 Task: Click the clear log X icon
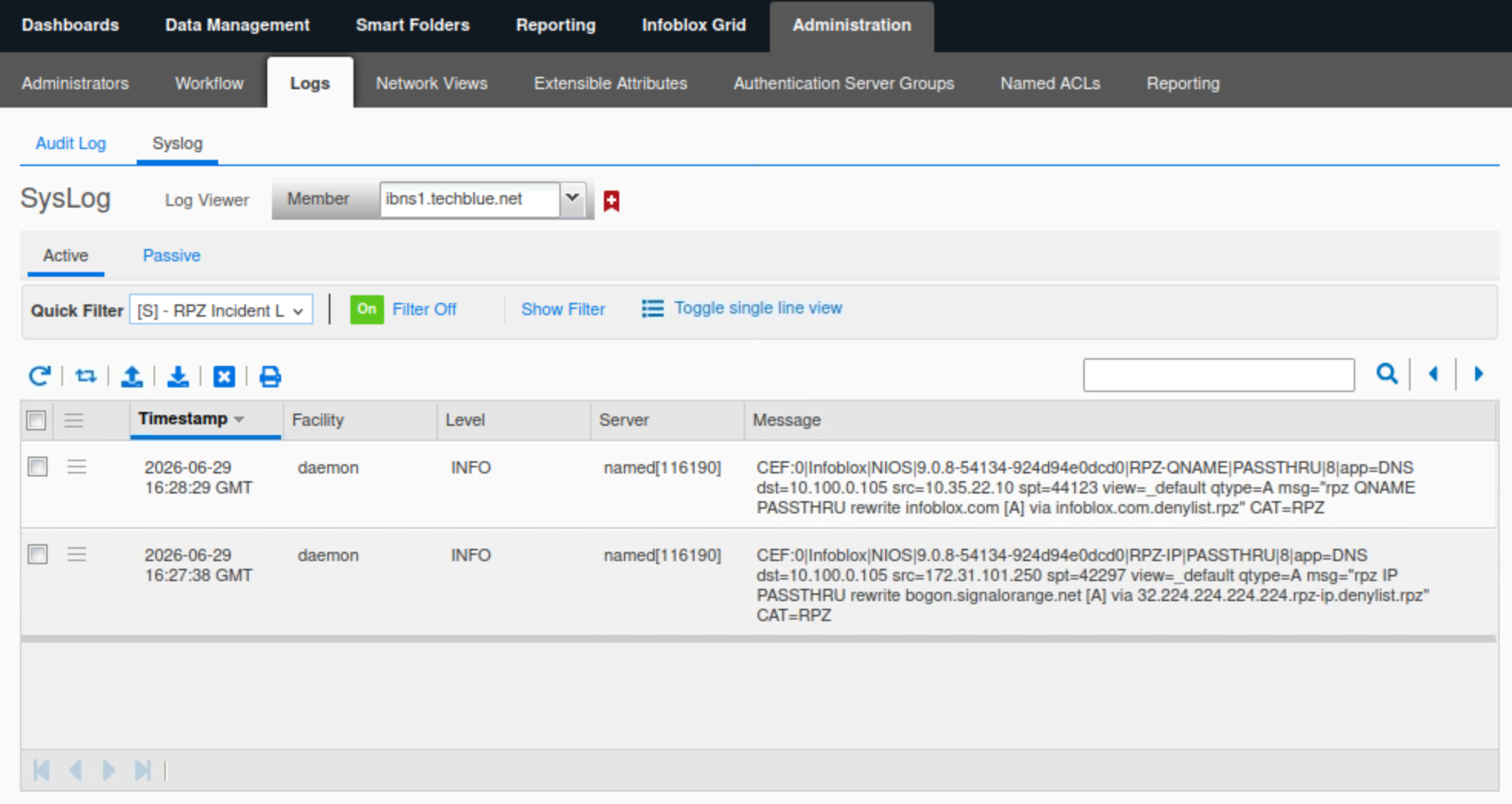(224, 376)
